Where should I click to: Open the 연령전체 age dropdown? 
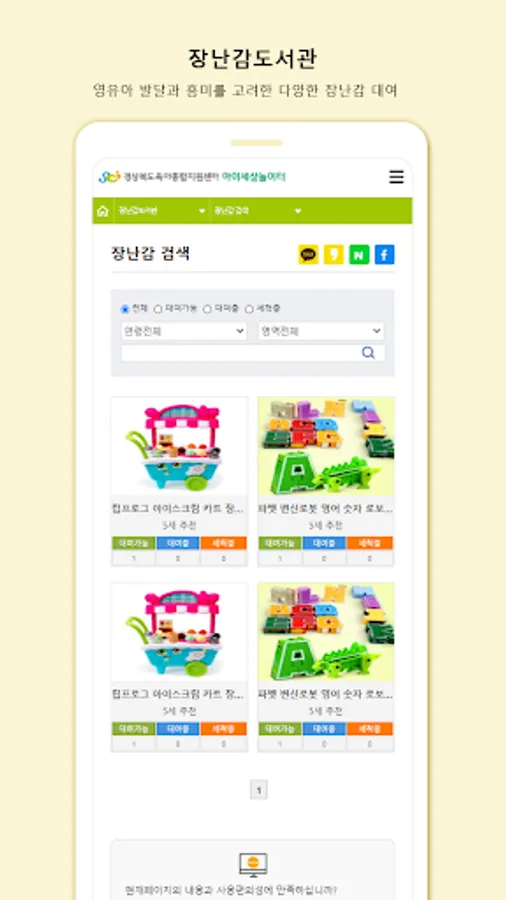[x=184, y=331]
